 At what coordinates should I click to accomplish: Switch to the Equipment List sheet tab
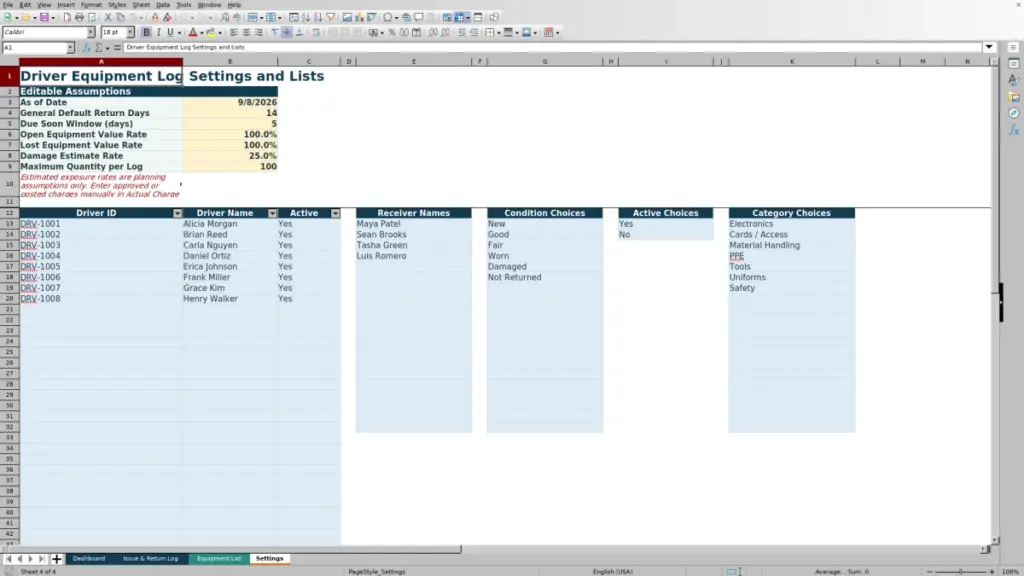(219, 559)
